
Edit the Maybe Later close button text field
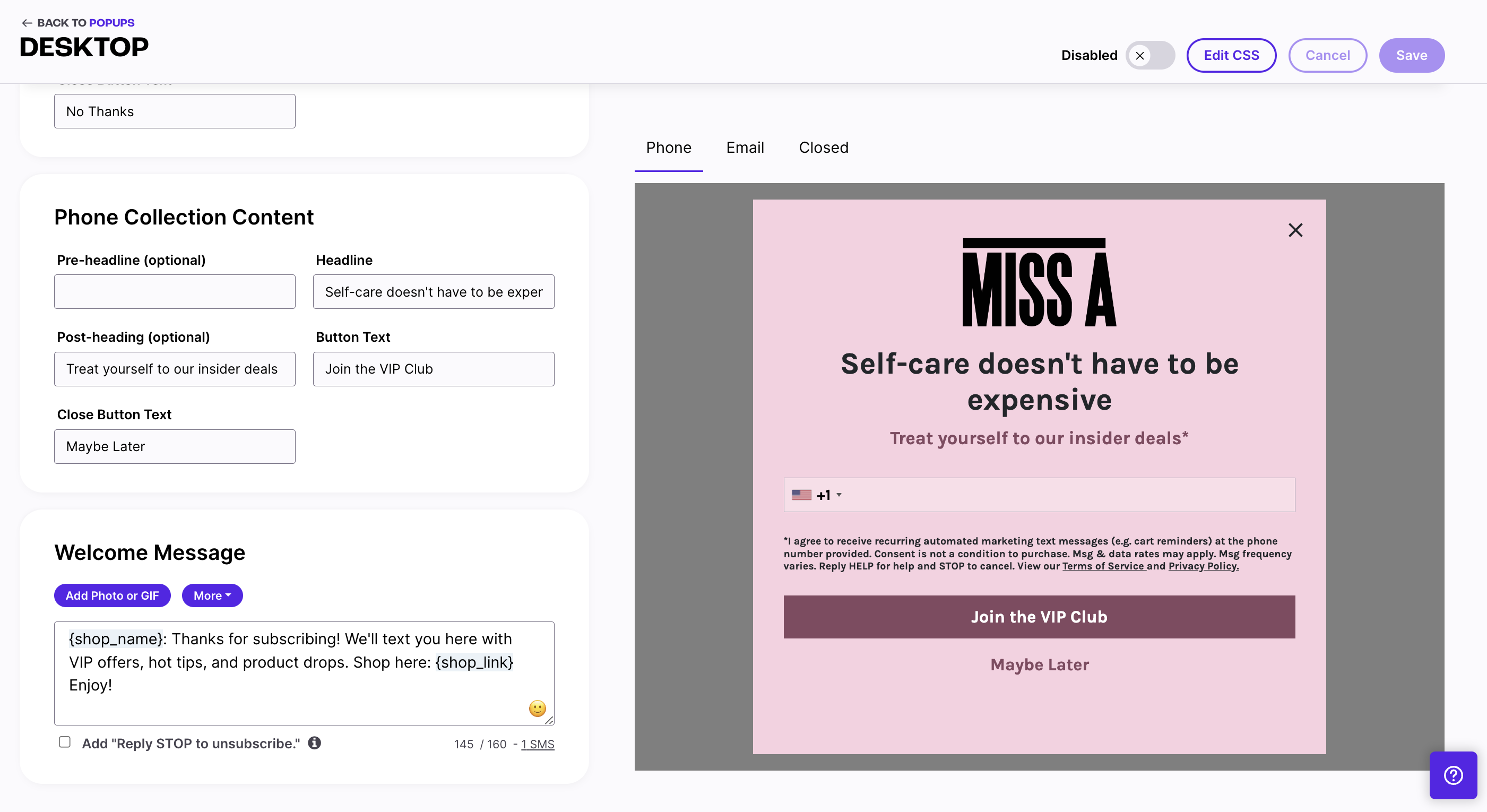[174, 446]
